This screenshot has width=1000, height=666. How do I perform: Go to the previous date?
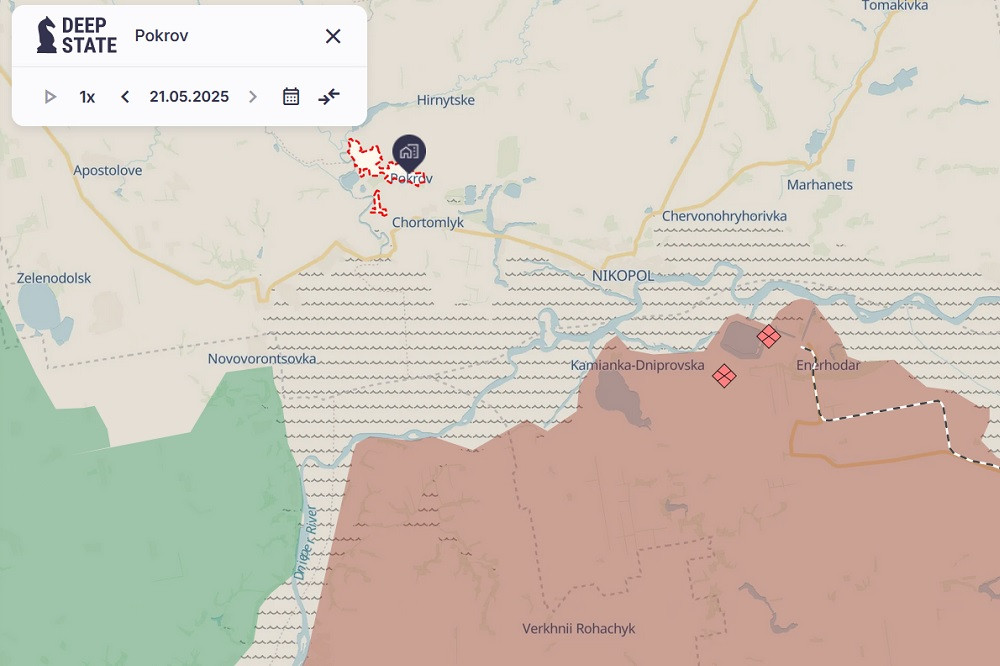pyautogui.click(x=125, y=97)
